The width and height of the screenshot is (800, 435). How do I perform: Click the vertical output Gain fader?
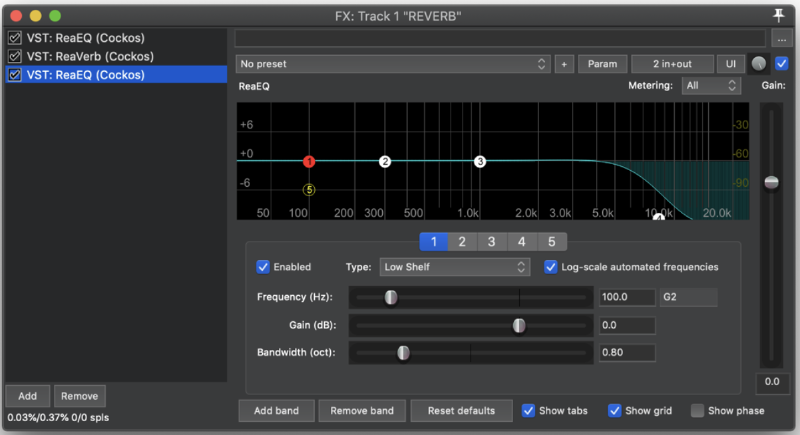tap(771, 182)
